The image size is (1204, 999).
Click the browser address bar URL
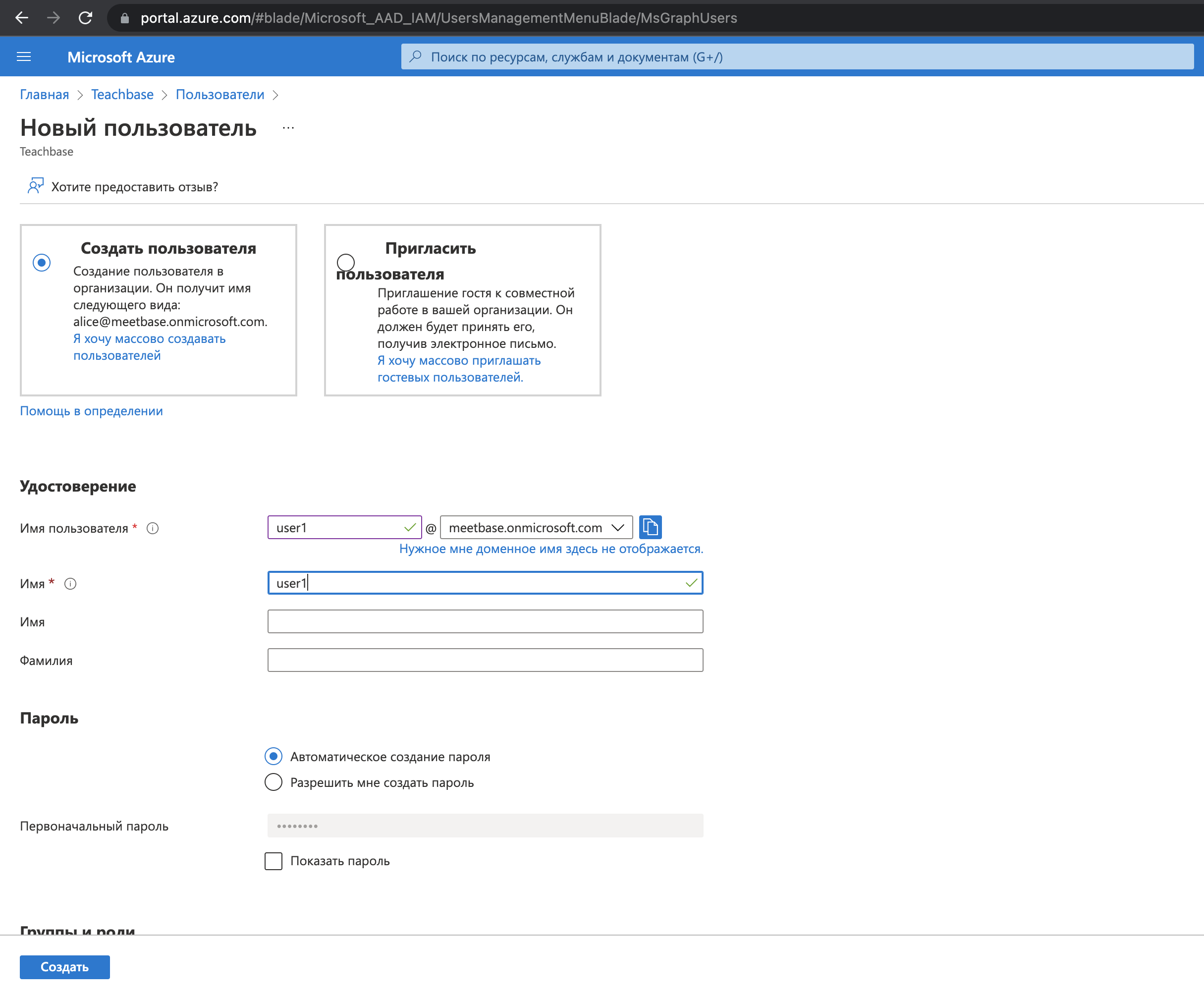coord(438,18)
